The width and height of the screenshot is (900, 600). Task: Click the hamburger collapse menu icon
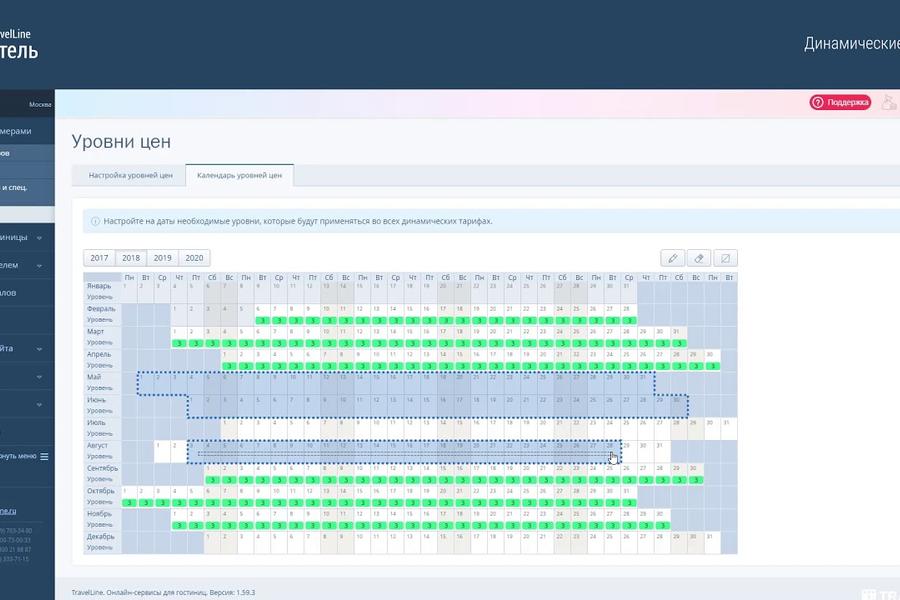click(44, 456)
